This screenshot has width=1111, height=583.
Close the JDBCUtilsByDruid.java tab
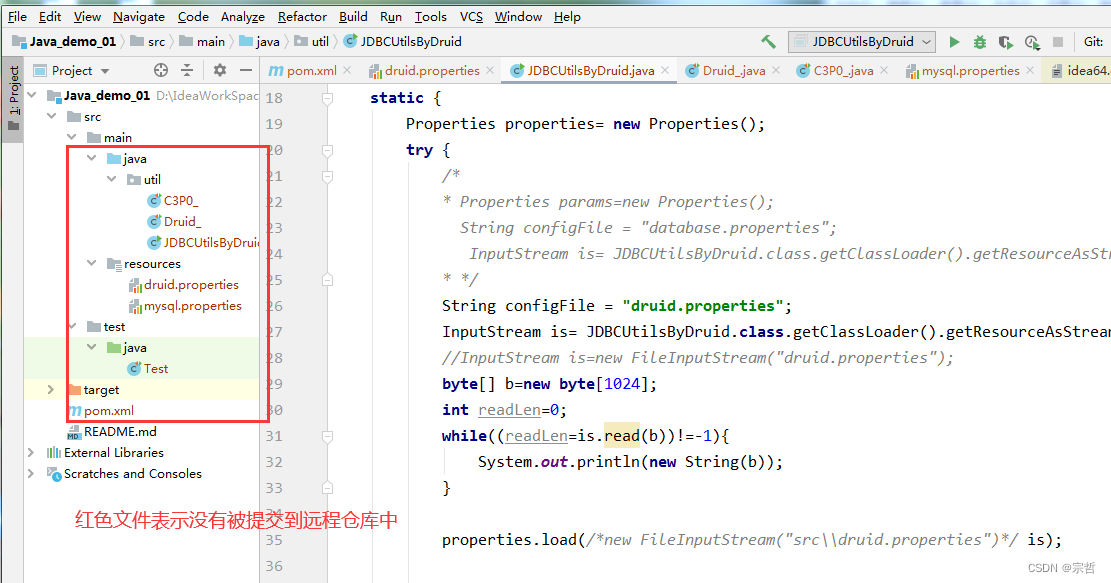665,70
